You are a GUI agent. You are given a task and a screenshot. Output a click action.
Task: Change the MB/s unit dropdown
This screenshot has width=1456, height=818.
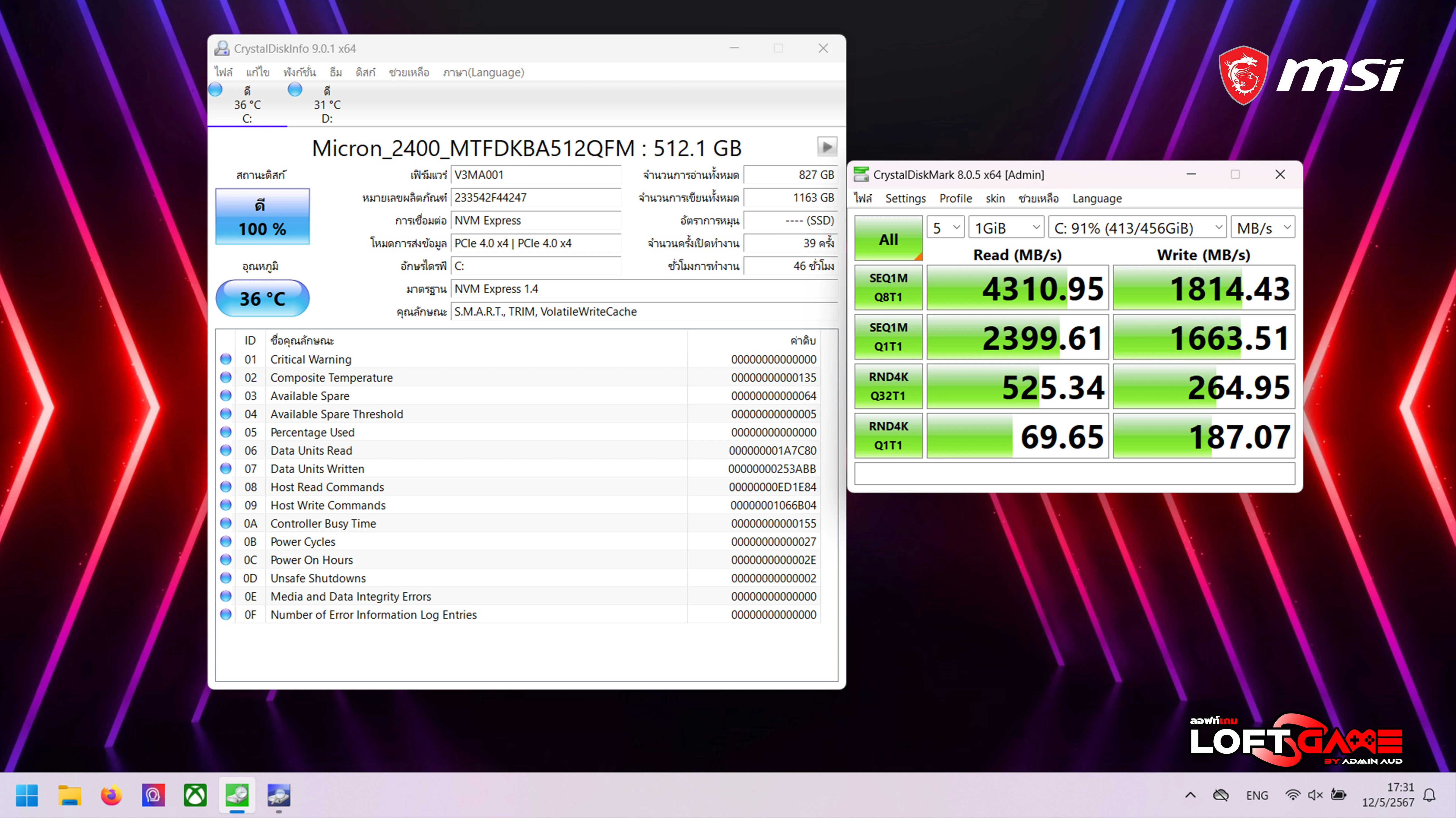pos(1263,228)
